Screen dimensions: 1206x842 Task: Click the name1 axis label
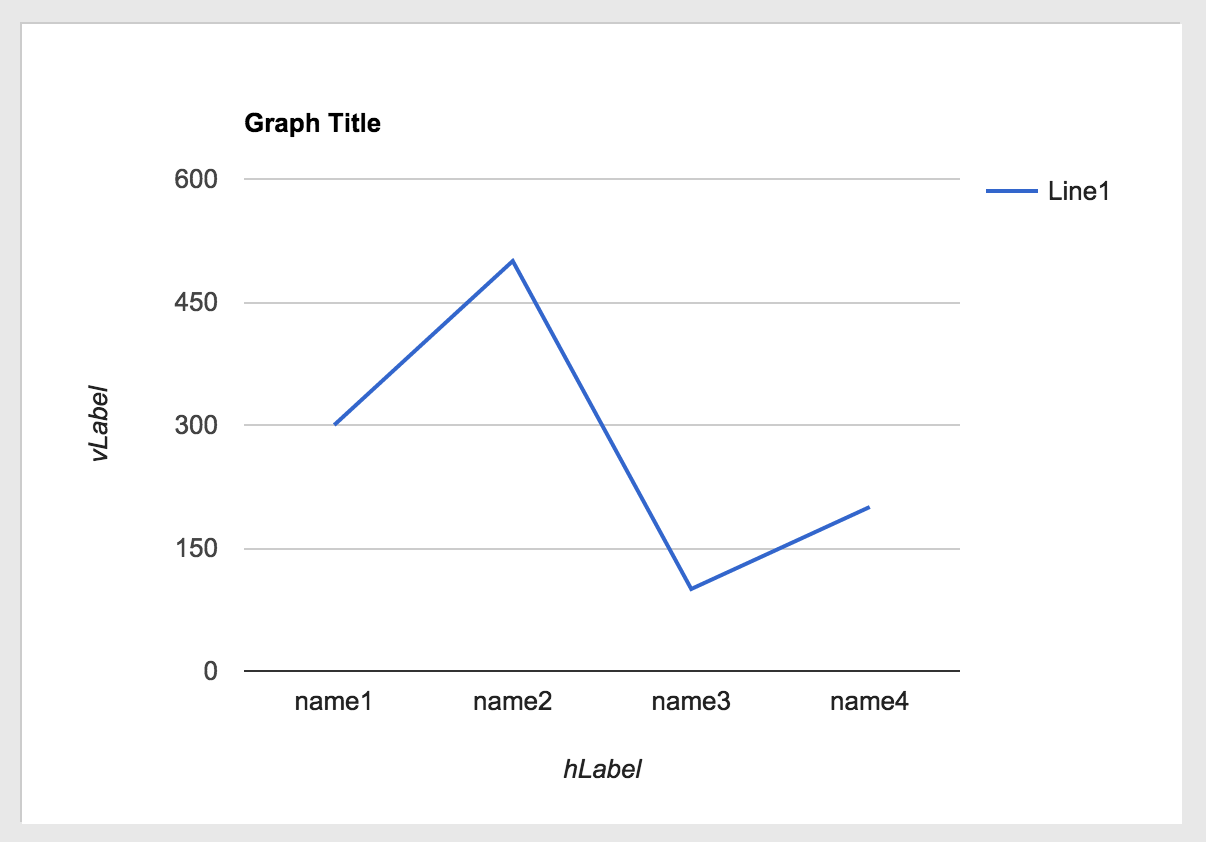pyautogui.click(x=334, y=702)
